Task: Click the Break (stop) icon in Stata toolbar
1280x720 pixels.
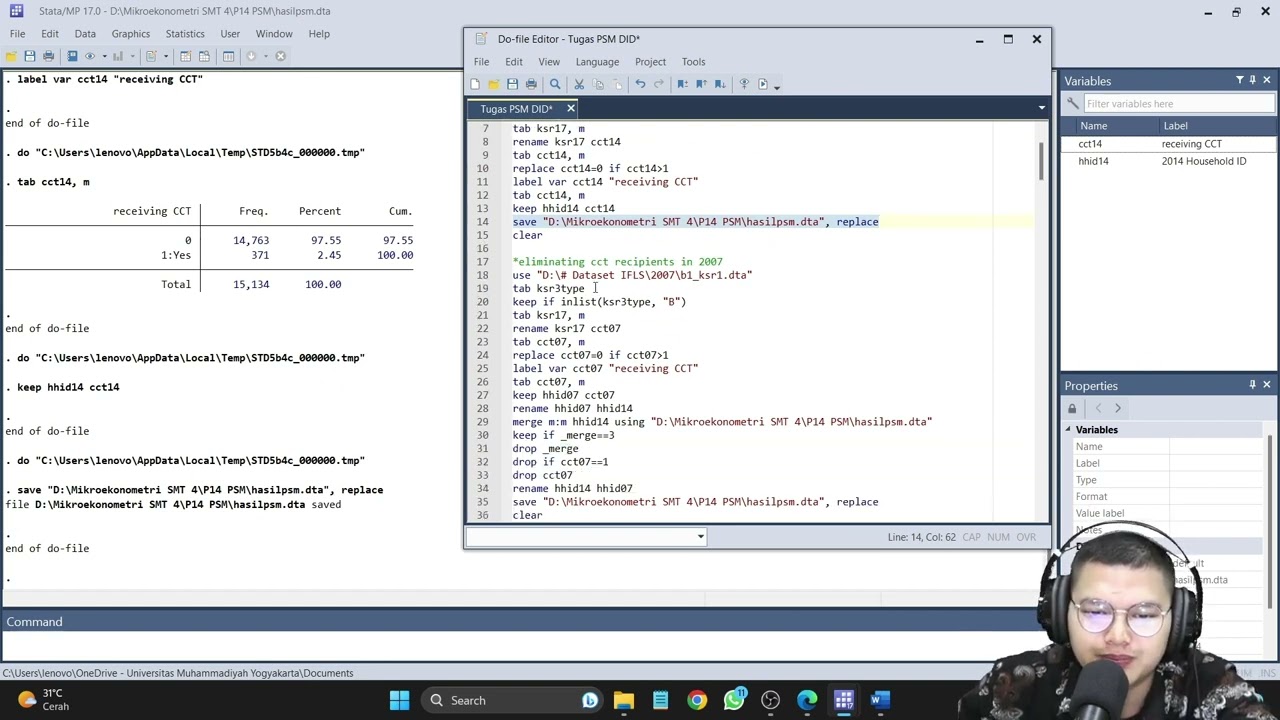Action: point(280,56)
